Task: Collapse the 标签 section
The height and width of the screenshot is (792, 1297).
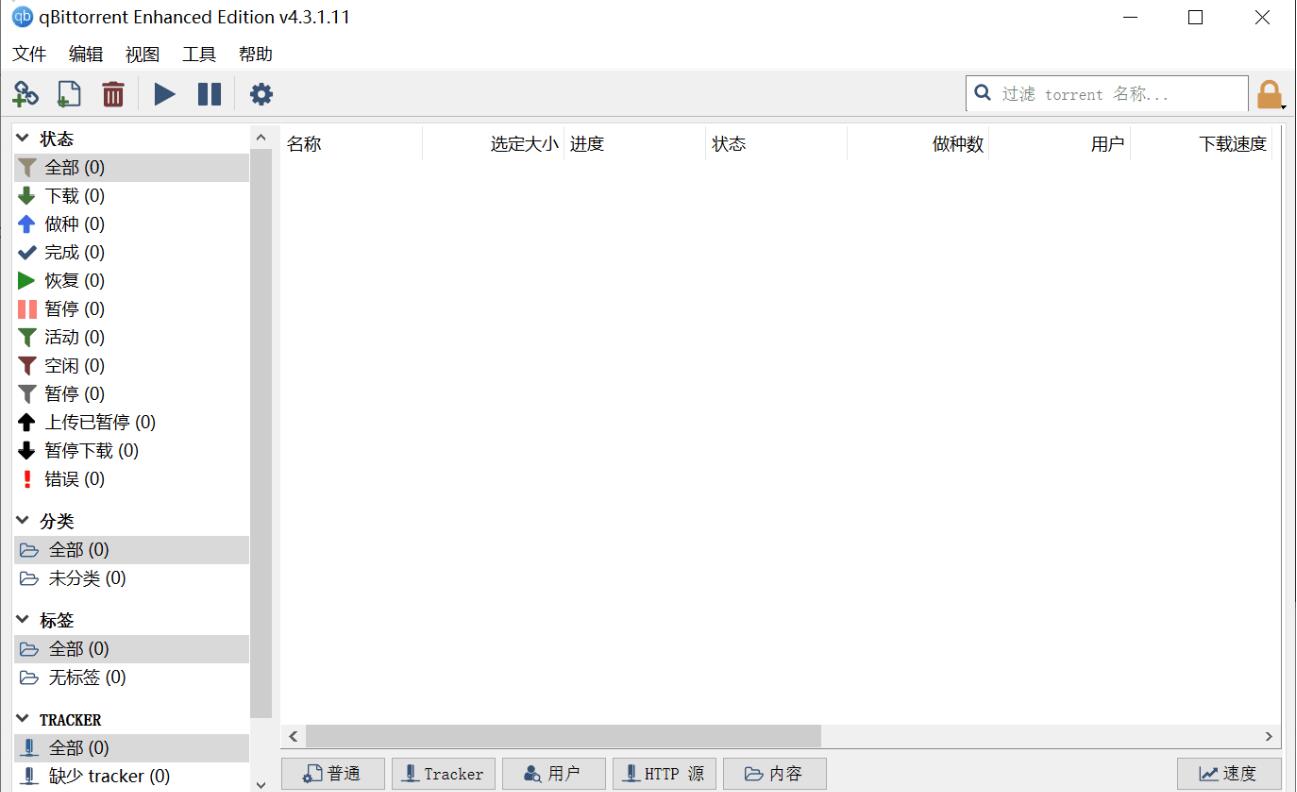Action: 23,619
